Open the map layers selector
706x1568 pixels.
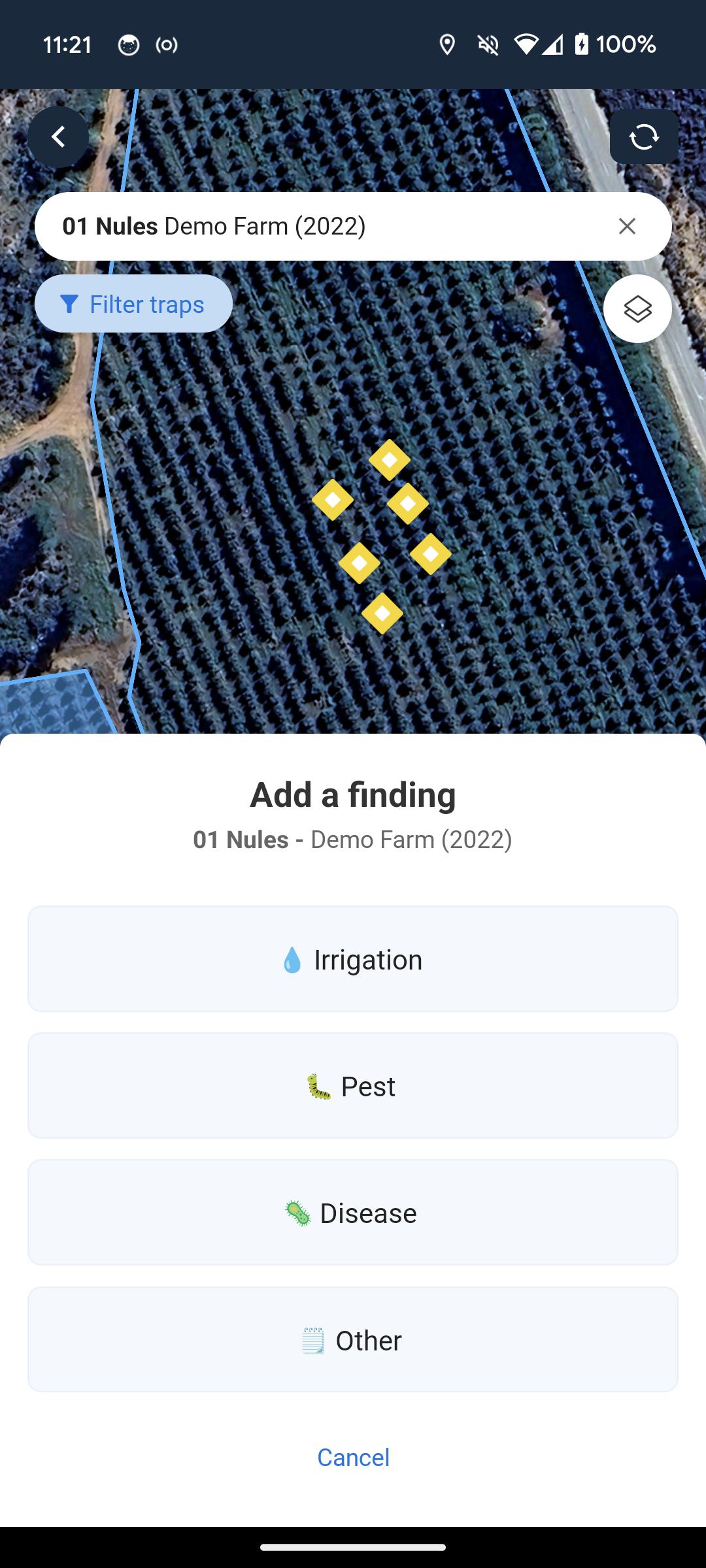pos(637,309)
